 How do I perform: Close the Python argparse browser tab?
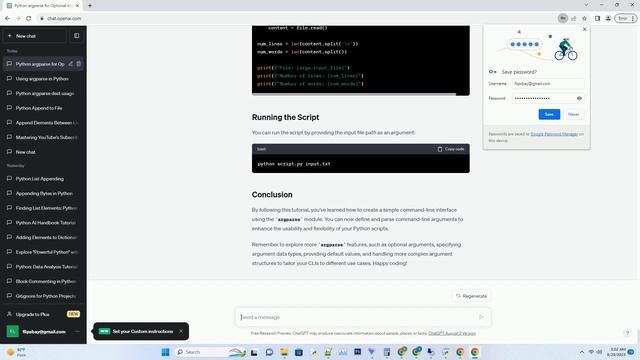pyautogui.click(x=77, y=6)
